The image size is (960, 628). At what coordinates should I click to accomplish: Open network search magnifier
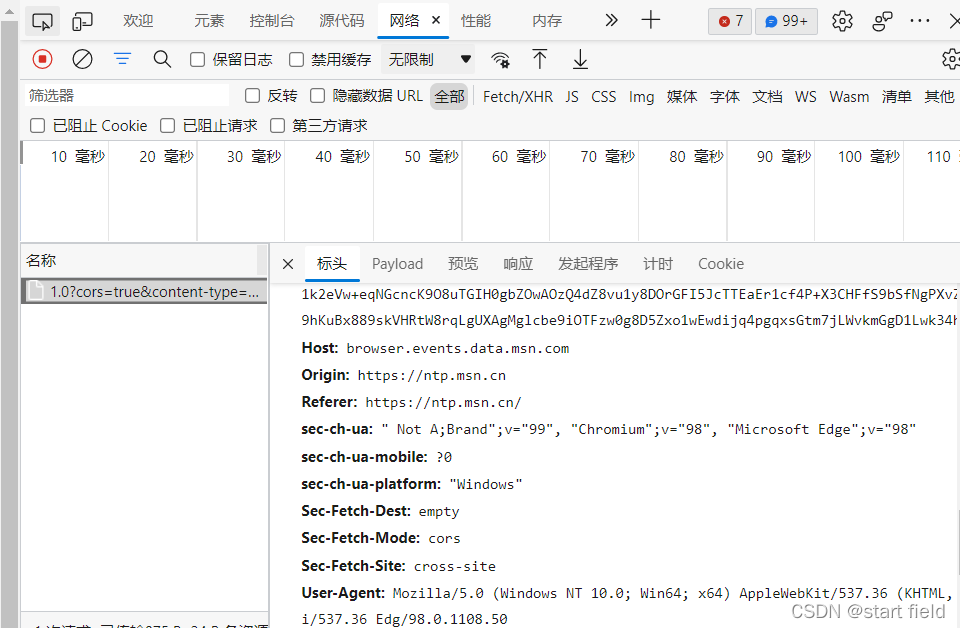tap(162, 59)
